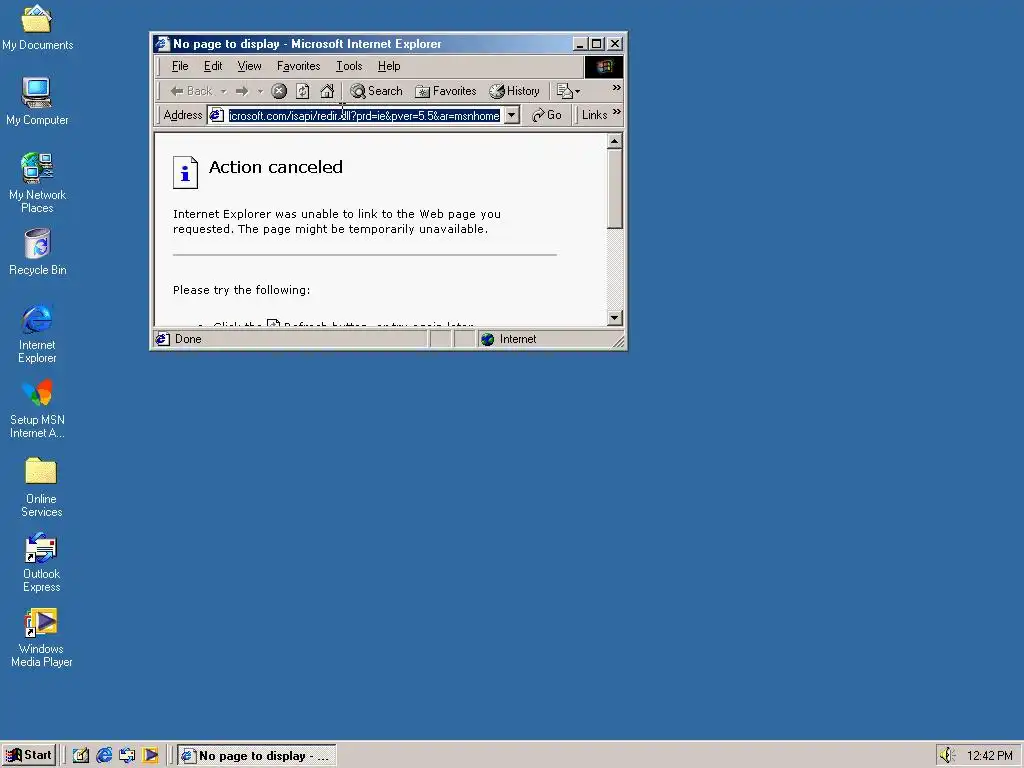
Task: Click the Stop toolbar icon
Action: (279, 91)
